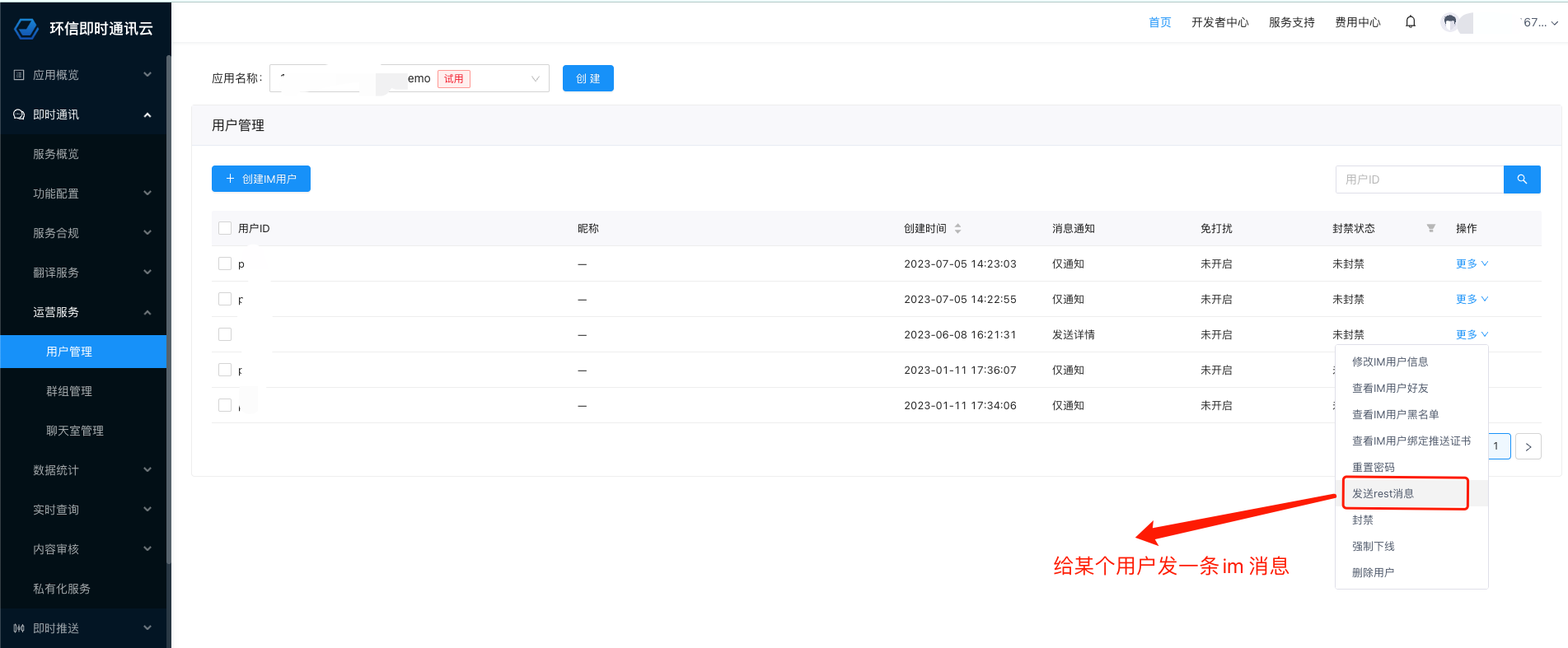Choose 删除用户 in the dropdown menu
Screen dimensions: 1568x648
pos(1411,572)
